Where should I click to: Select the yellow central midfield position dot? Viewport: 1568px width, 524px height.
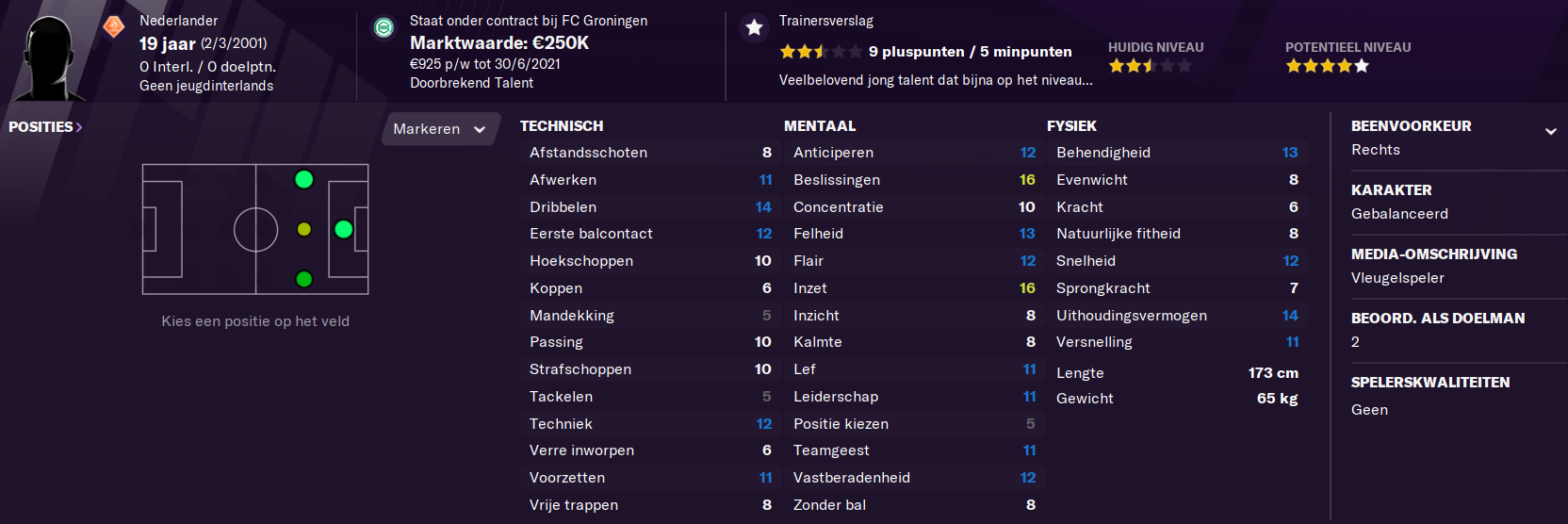click(x=303, y=229)
